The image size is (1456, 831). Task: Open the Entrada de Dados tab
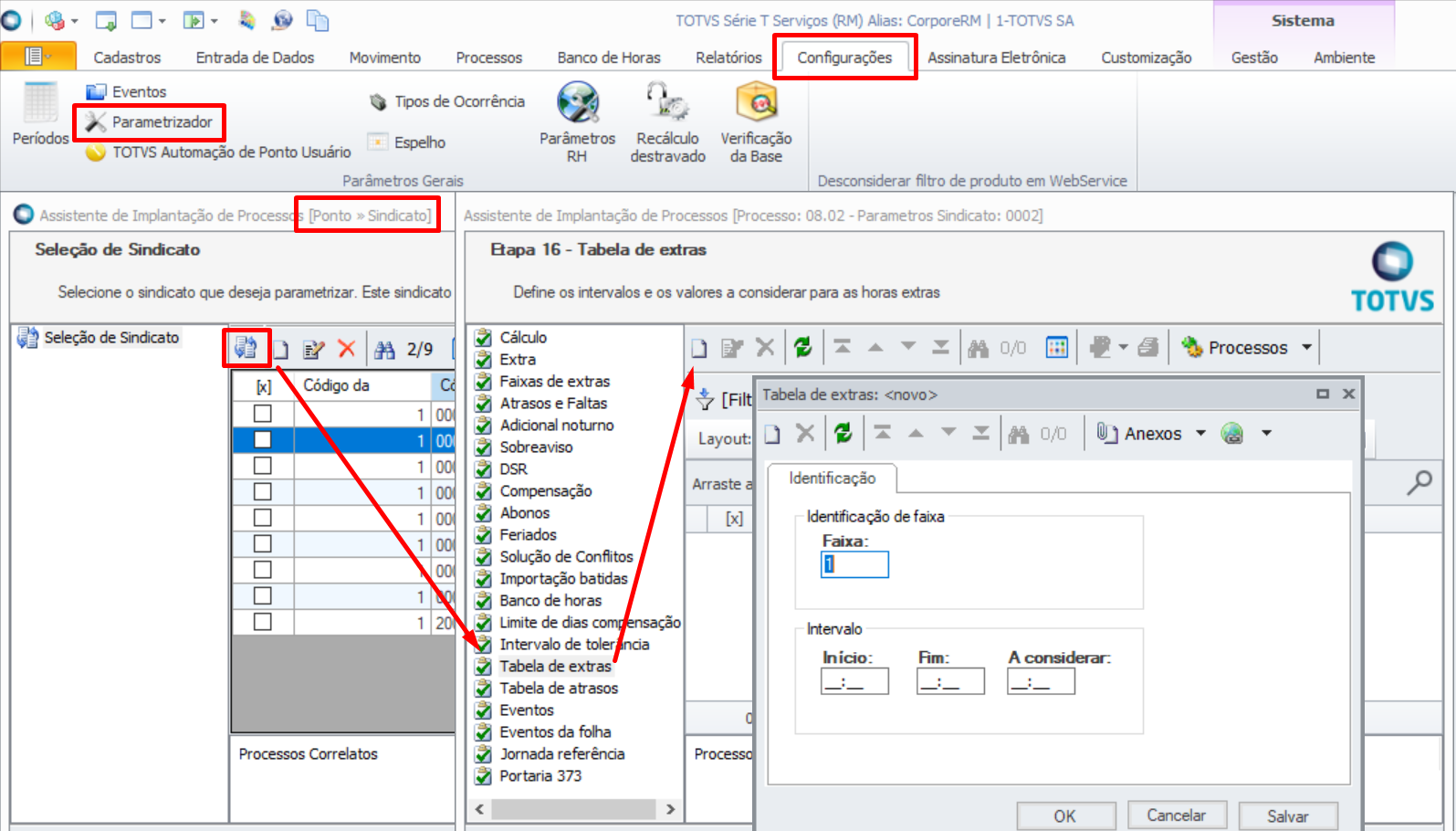[x=255, y=57]
